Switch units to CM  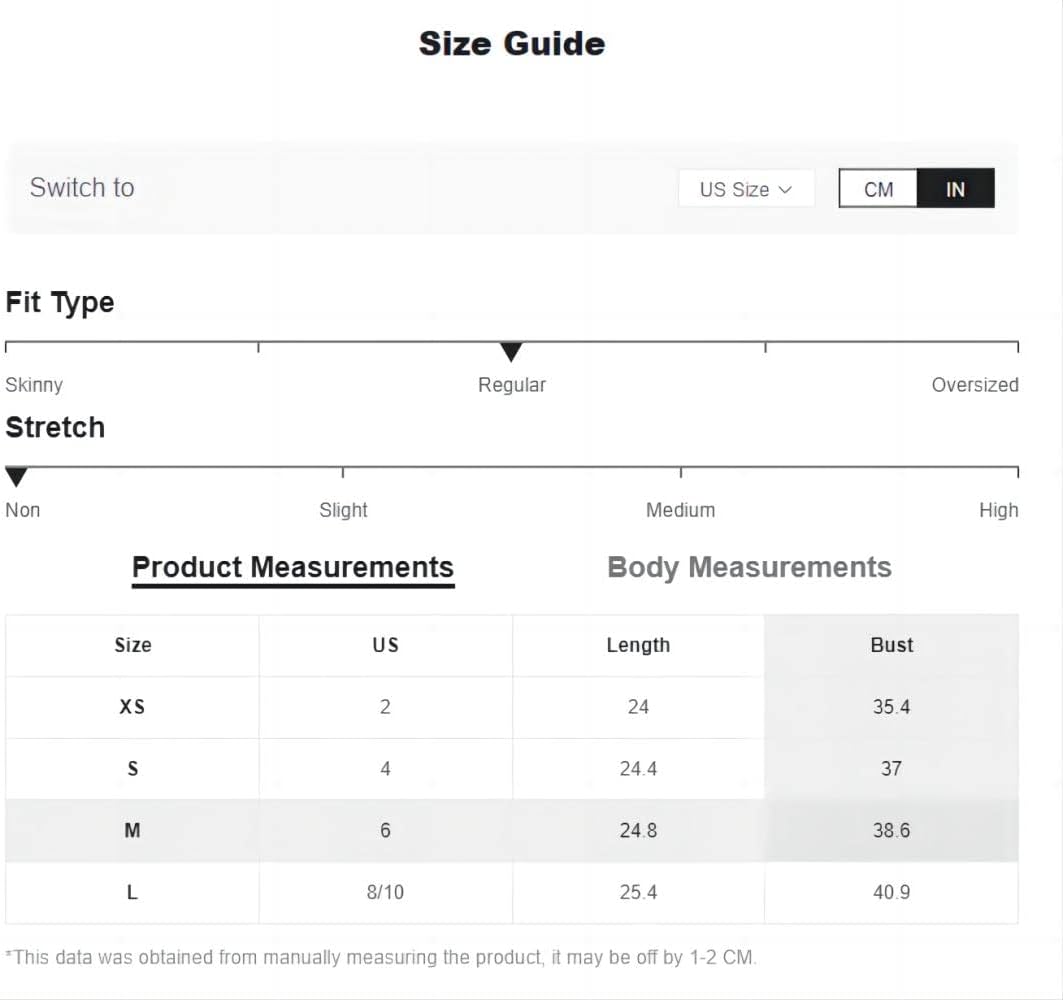click(878, 188)
